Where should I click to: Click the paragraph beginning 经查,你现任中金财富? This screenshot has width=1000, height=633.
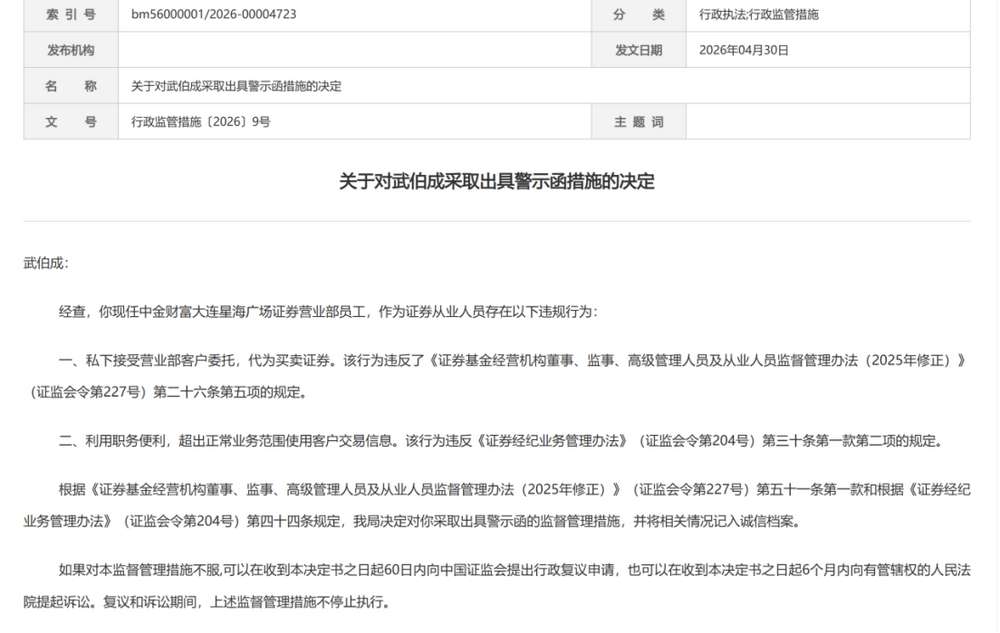point(328,312)
